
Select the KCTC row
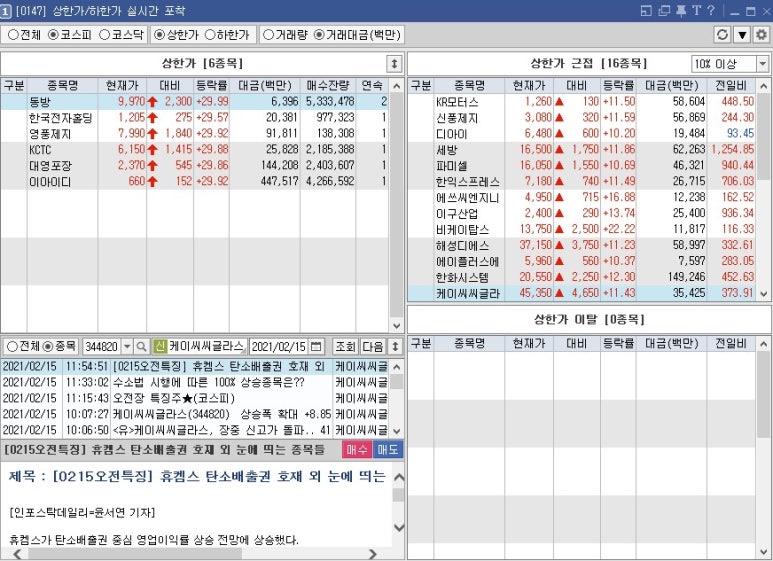(195, 149)
